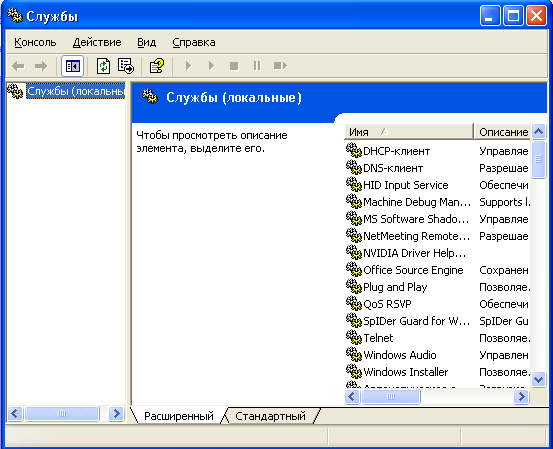The image size is (553, 449).
Task: Click the gear icon beside SpIDer Guard
Action: click(354, 320)
